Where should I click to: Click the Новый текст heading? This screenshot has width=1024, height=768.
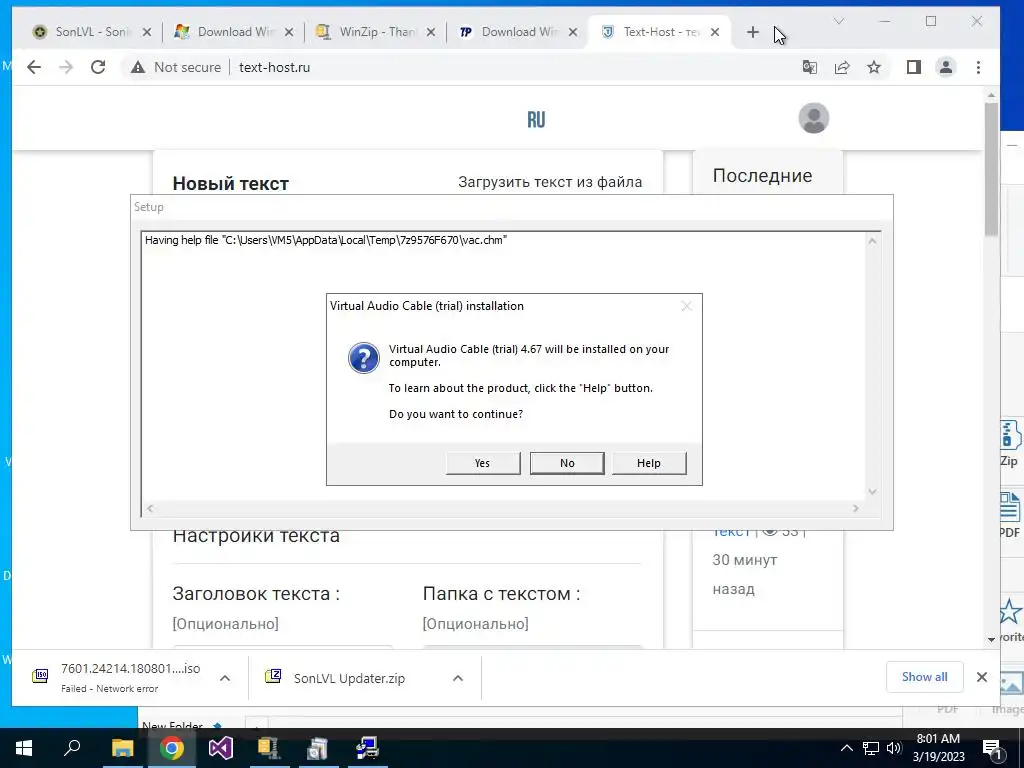(231, 184)
